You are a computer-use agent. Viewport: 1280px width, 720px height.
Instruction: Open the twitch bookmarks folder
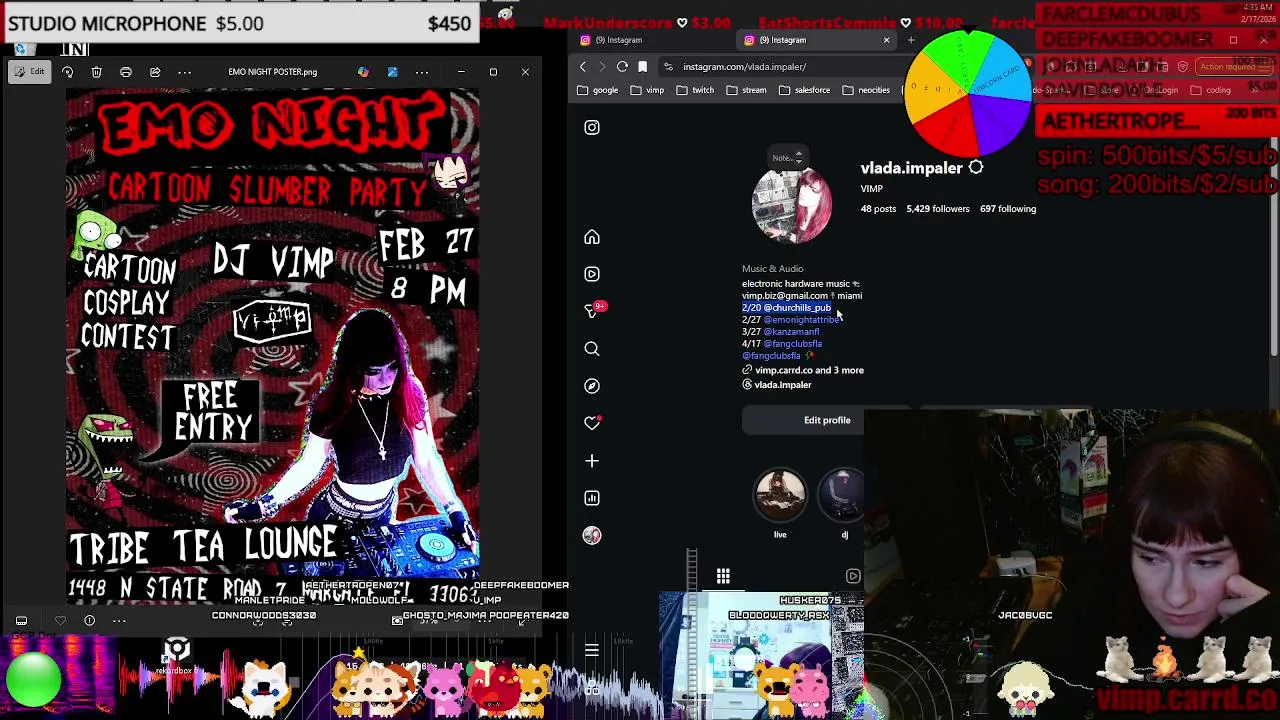click(x=696, y=90)
